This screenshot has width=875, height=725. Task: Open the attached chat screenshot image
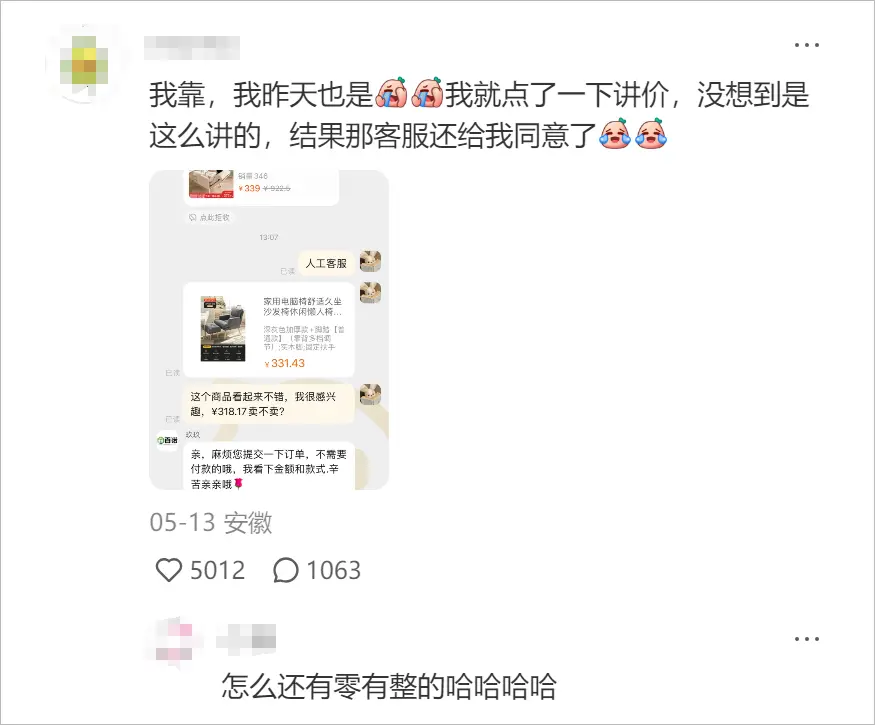click(269, 330)
